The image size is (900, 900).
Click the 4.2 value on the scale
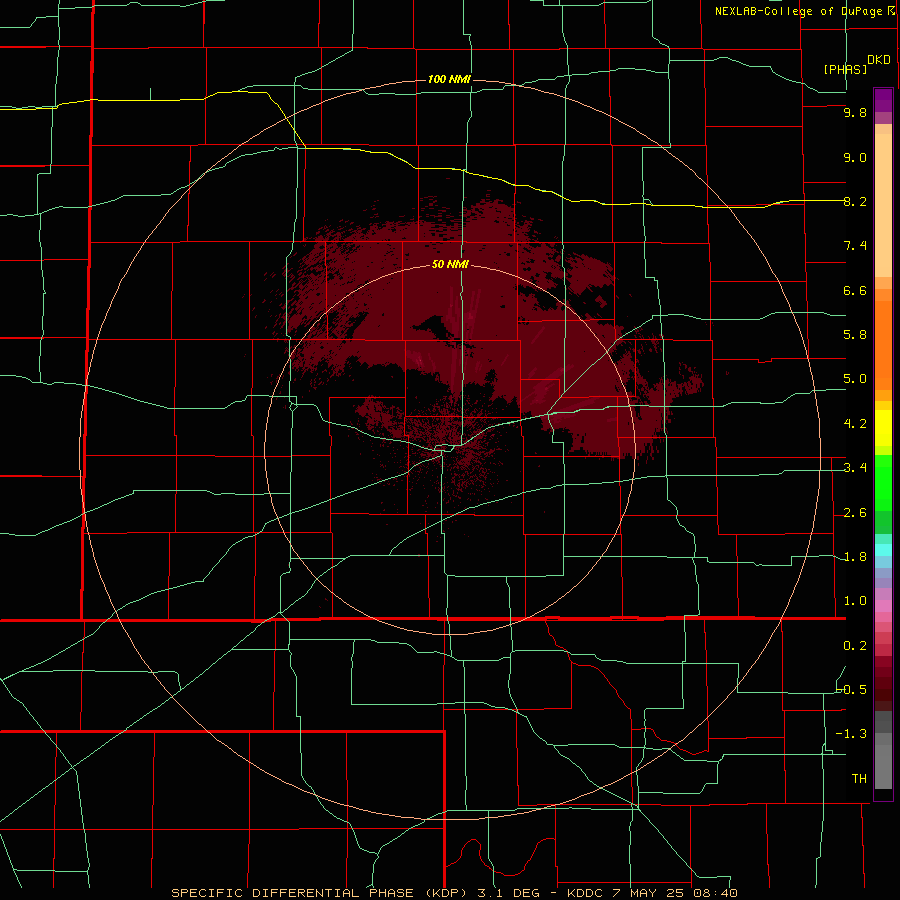(855, 424)
